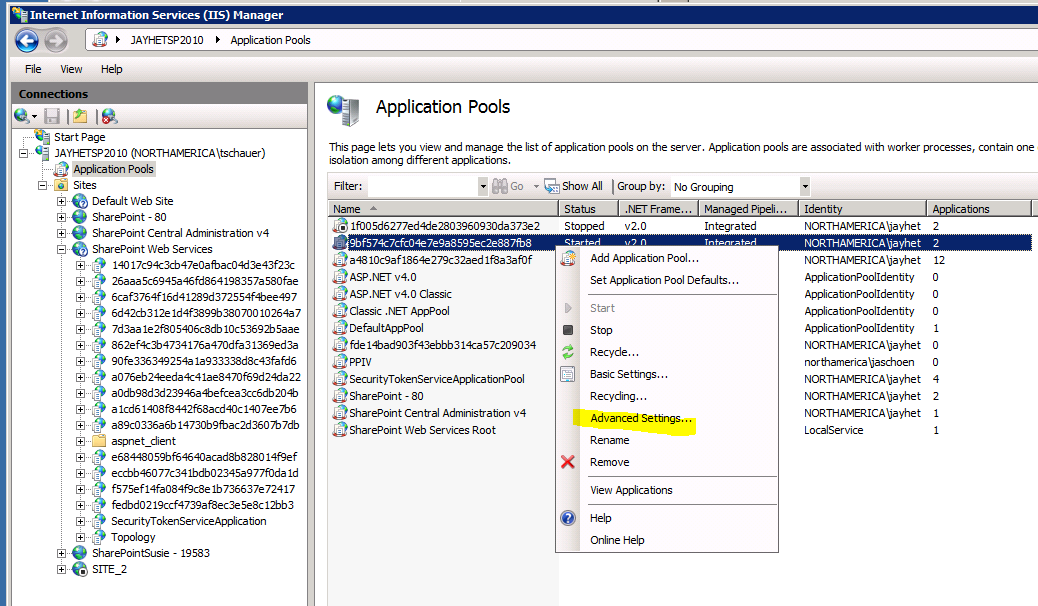Collapse the SharePoint Web Services node
This screenshot has height=606, width=1038.
(62, 250)
